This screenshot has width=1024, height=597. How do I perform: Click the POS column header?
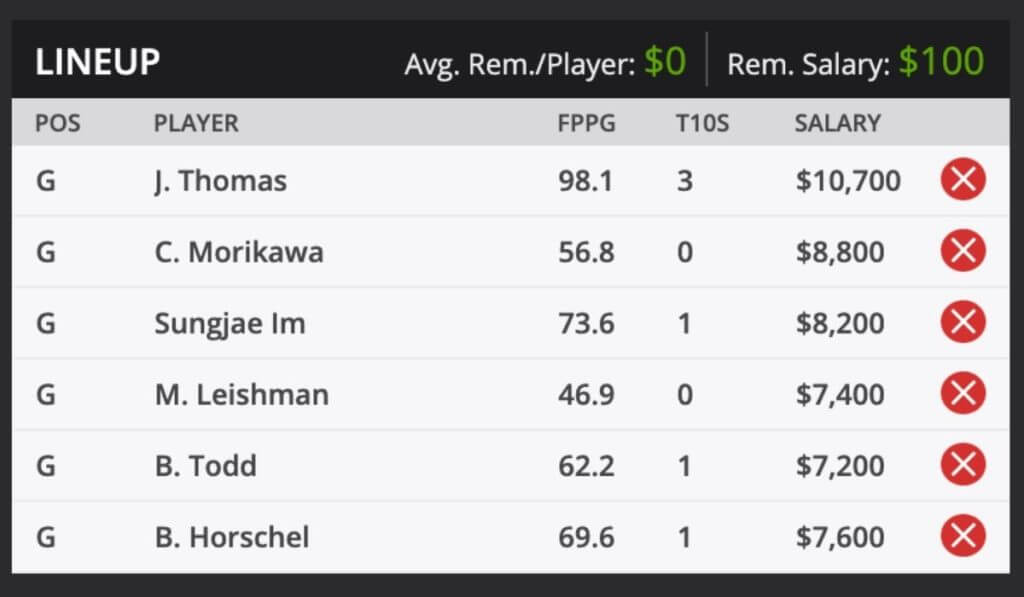point(59,123)
